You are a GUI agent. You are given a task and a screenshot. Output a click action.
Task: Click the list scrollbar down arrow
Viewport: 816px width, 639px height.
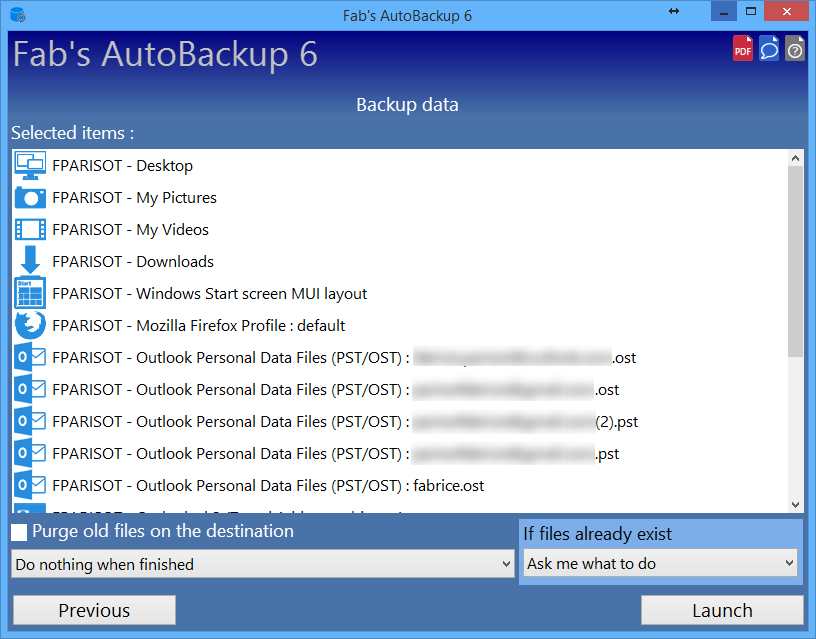(x=795, y=504)
